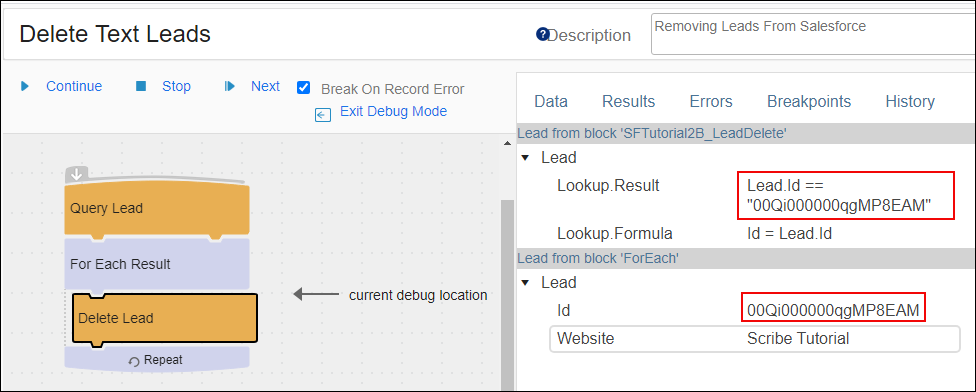View the History tab

coord(910,101)
